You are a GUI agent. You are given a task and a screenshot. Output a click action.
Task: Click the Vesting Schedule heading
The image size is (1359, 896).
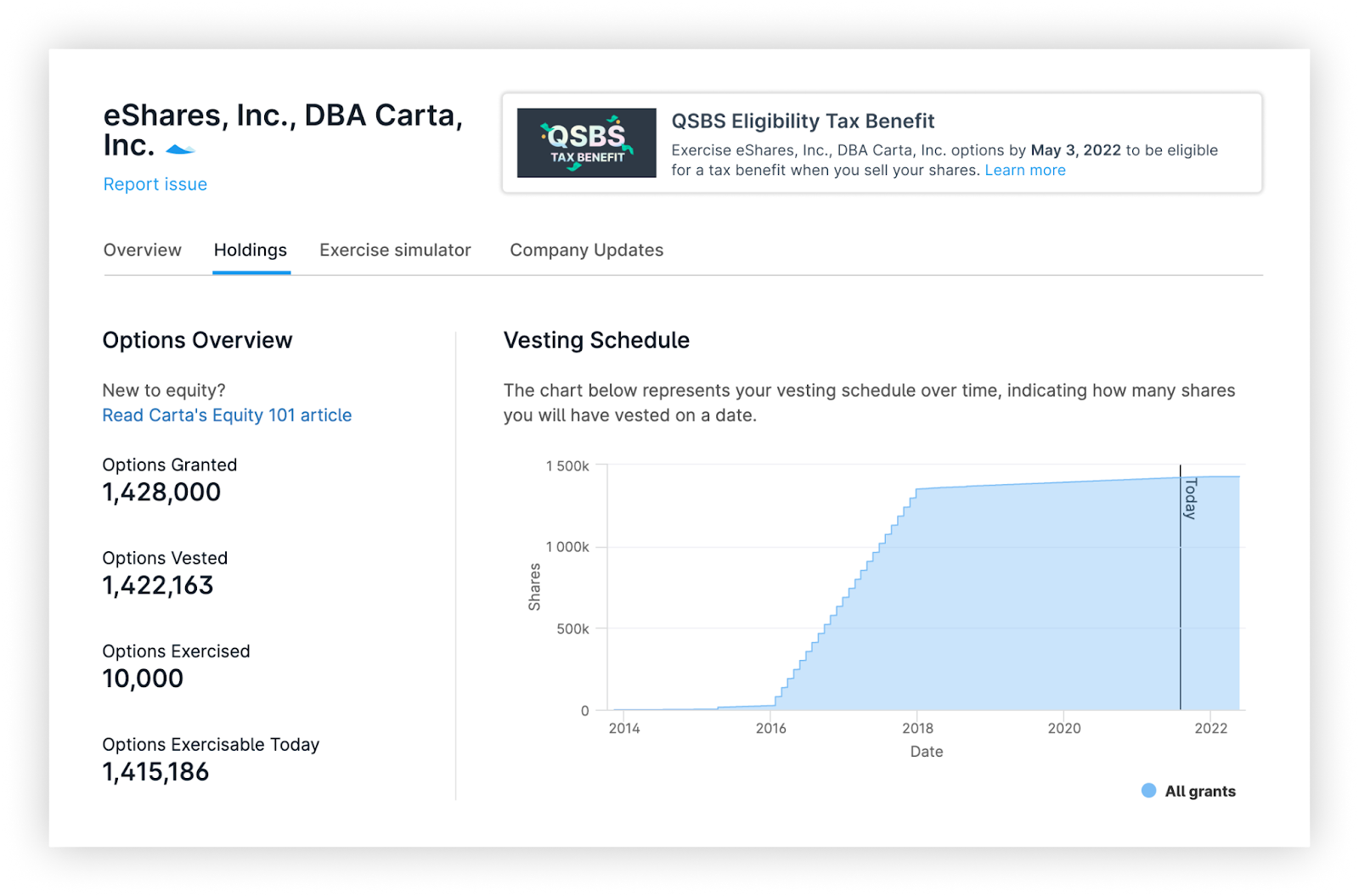[x=596, y=341]
